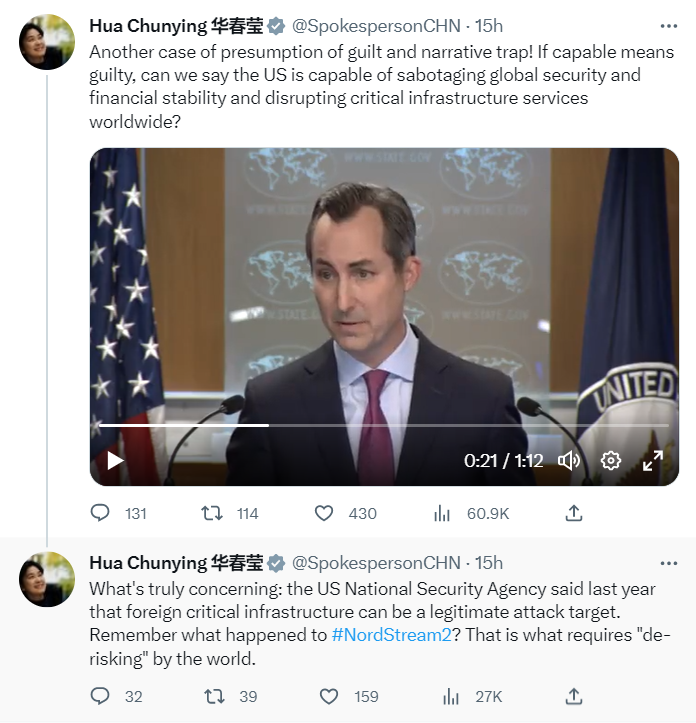The image size is (696, 723).
Task: Open more options menu on second tweet
Action: [x=668, y=563]
